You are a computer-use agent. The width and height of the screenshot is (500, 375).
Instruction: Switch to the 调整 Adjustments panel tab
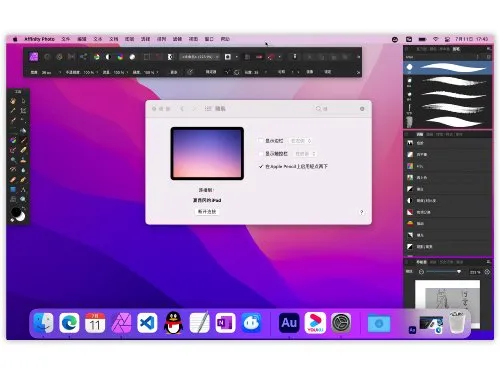420,134
